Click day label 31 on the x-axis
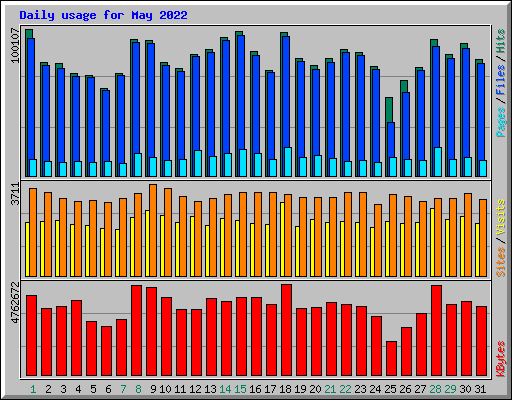The height and width of the screenshot is (400, 512). pos(480,389)
